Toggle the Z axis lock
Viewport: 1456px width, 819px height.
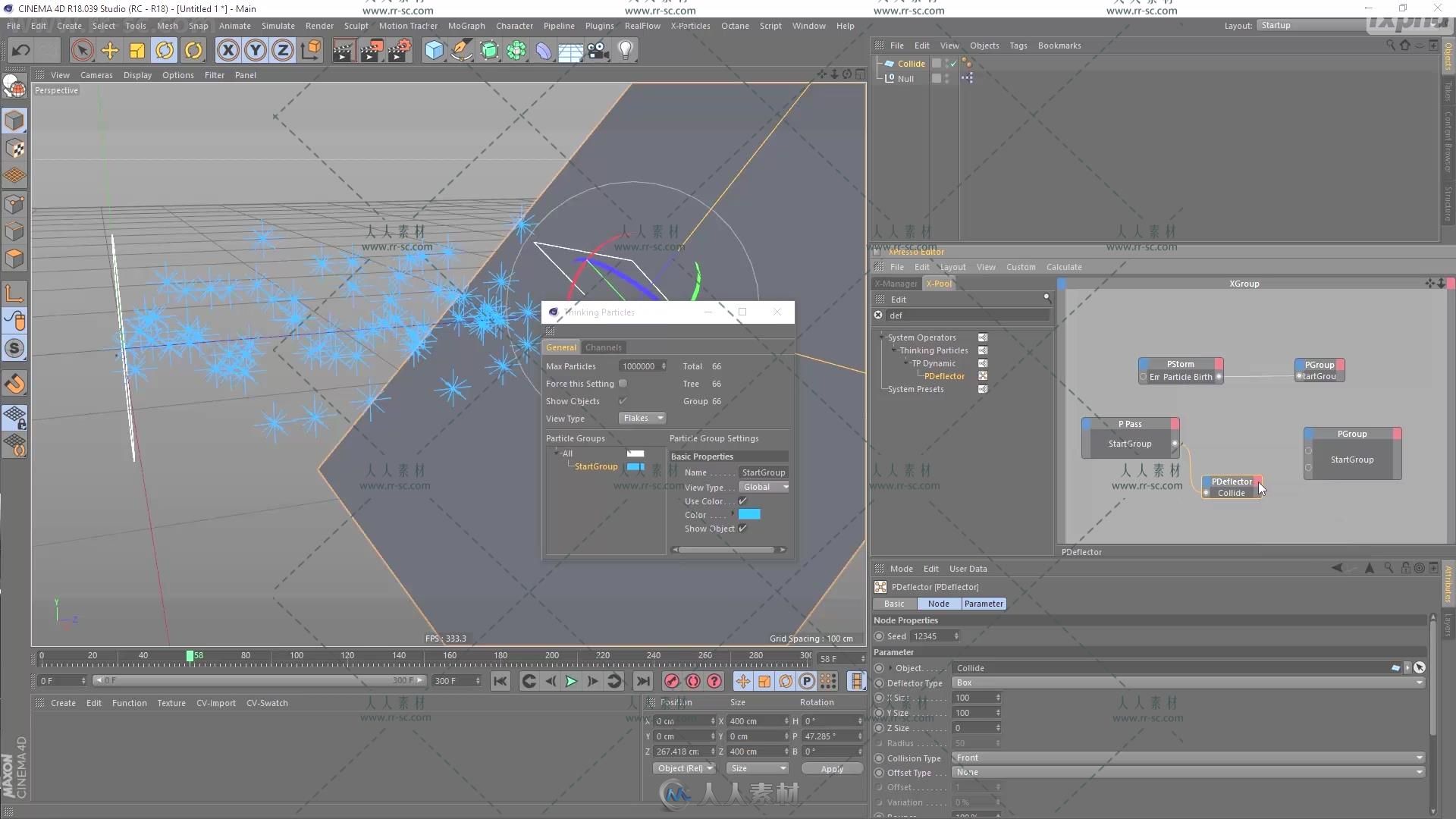[283, 51]
